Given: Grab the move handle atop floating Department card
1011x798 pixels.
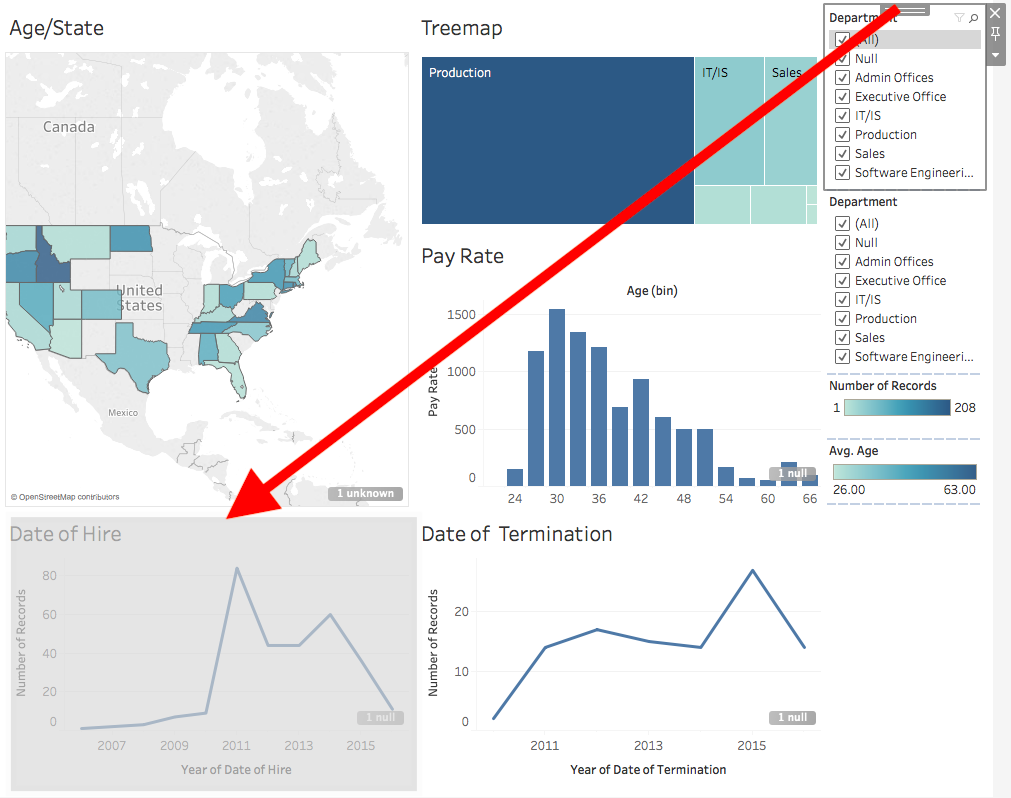Looking at the screenshot, I should pyautogui.click(x=905, y=10).
